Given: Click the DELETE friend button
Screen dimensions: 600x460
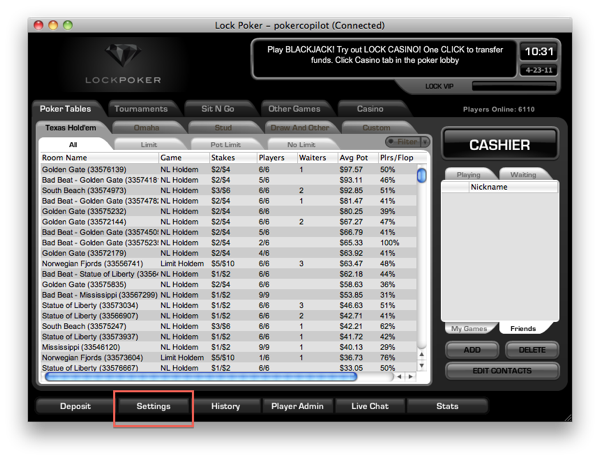Looking at the screenshot, I should pos(532,350).
